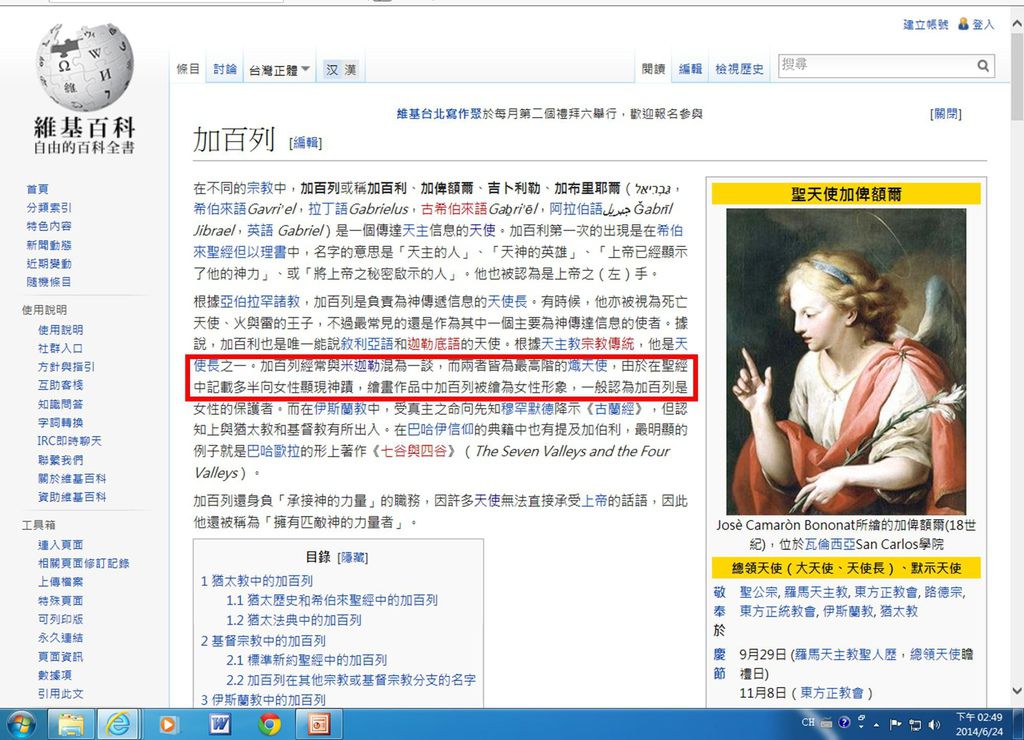The width and height of the screenshot is (1024, 740).
Task: Open the Windows Start menu
Action: pos(21,724)
